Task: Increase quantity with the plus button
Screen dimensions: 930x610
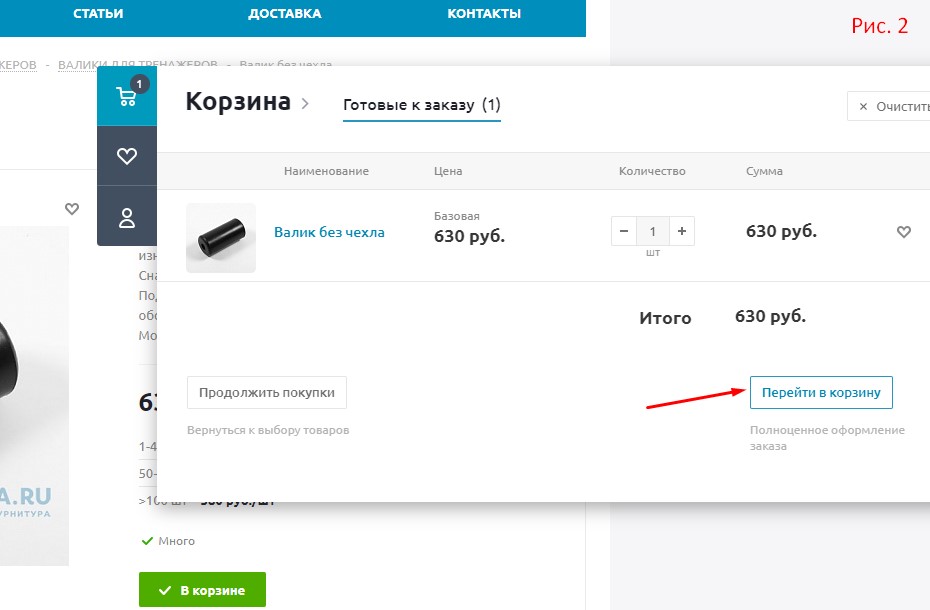Action: pos(682,232)
